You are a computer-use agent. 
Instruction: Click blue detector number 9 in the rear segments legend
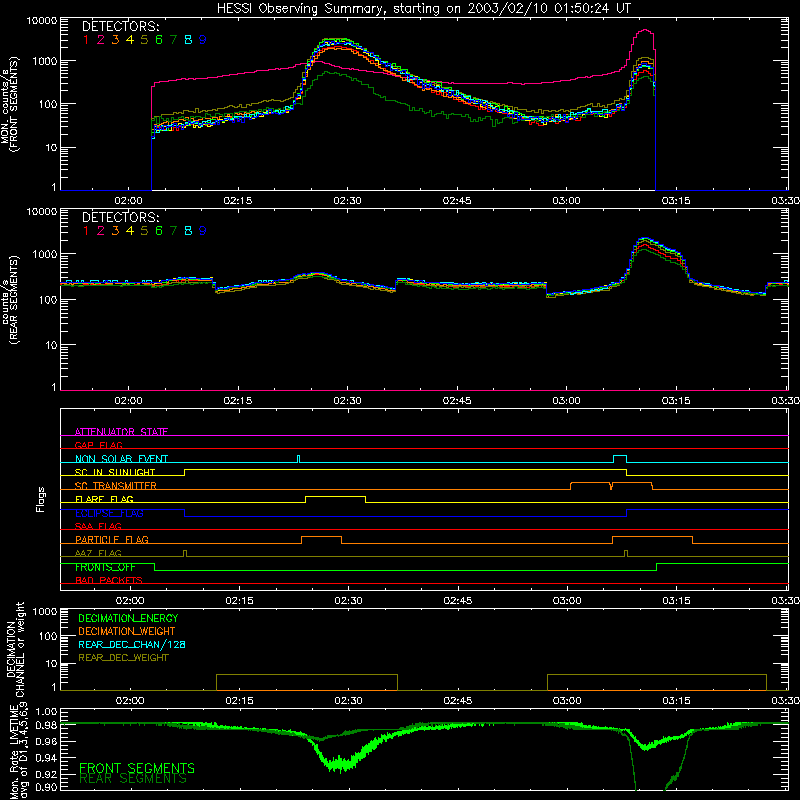203,231
